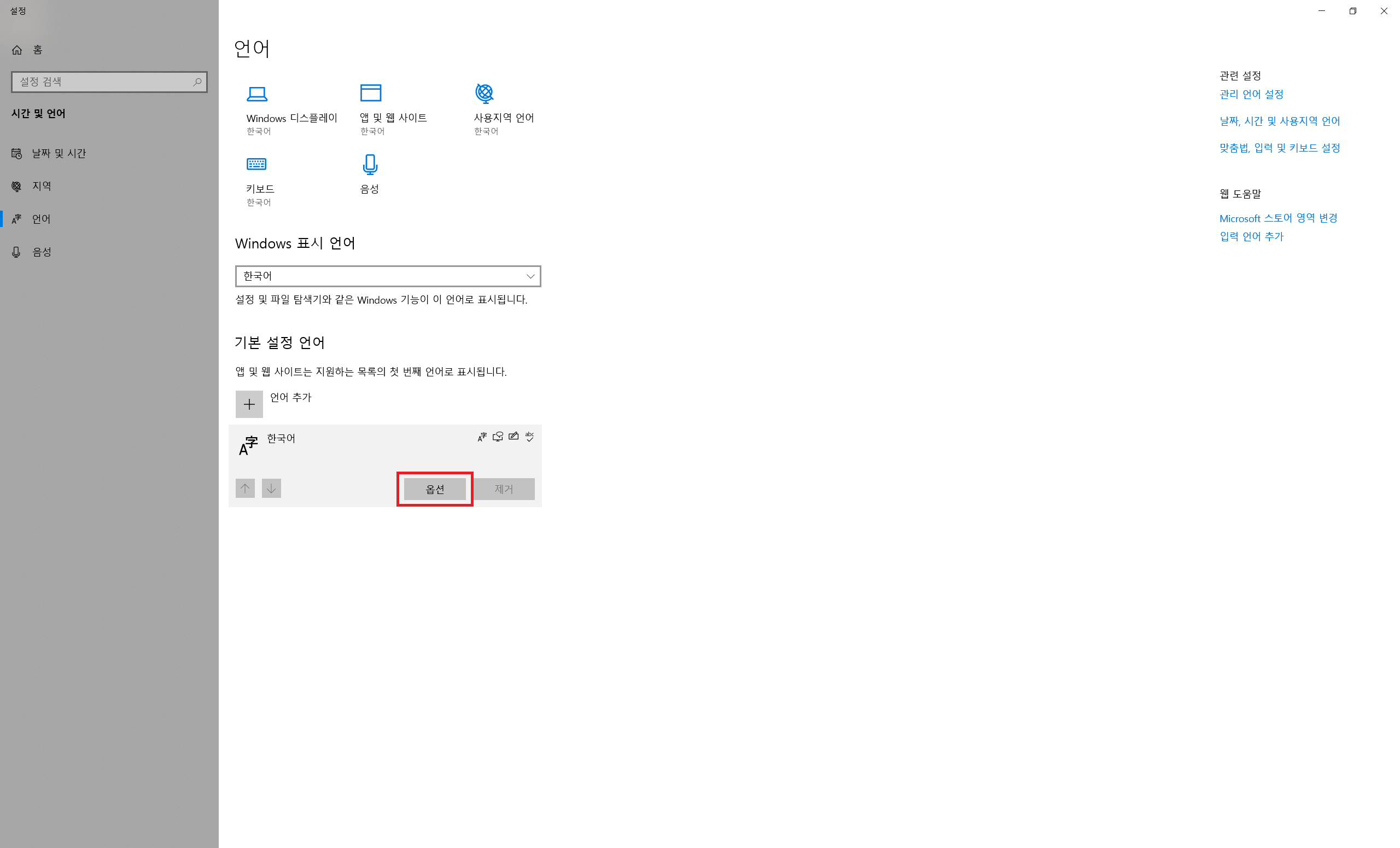Focus the 설정 검색 input field
The height and width of the screenshot is (848, 1400).
pyautogui.click(x=102, y=82)
